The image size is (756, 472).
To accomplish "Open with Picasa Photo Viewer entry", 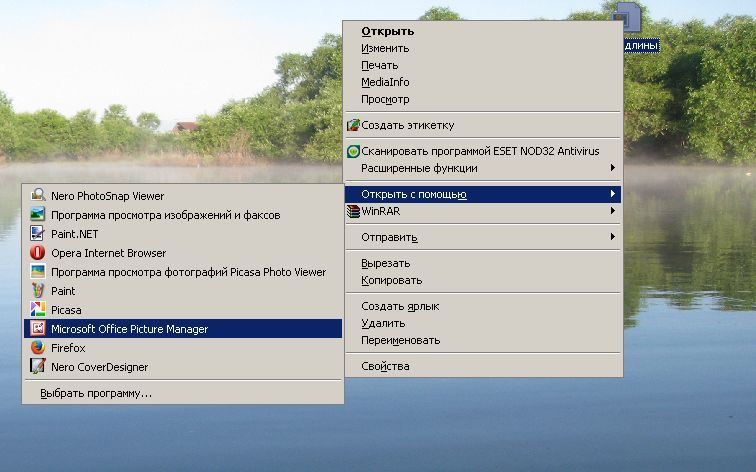I will point(183,272).
